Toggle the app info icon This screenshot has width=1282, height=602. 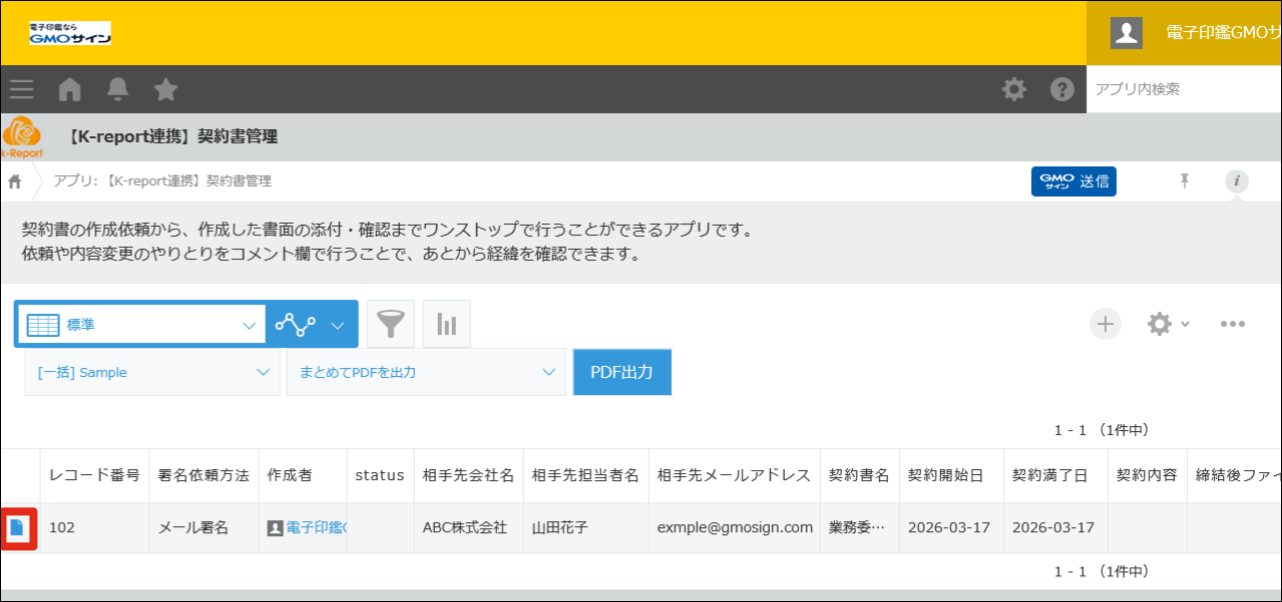1237,181
